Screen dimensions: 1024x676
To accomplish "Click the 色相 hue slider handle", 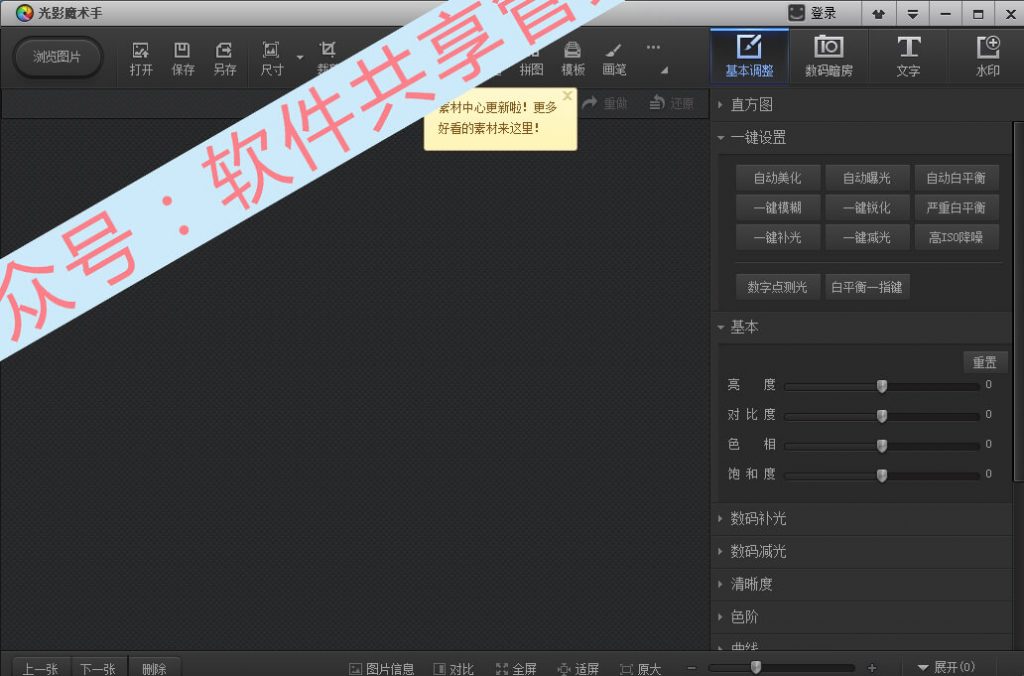I will tap(882, 446).
